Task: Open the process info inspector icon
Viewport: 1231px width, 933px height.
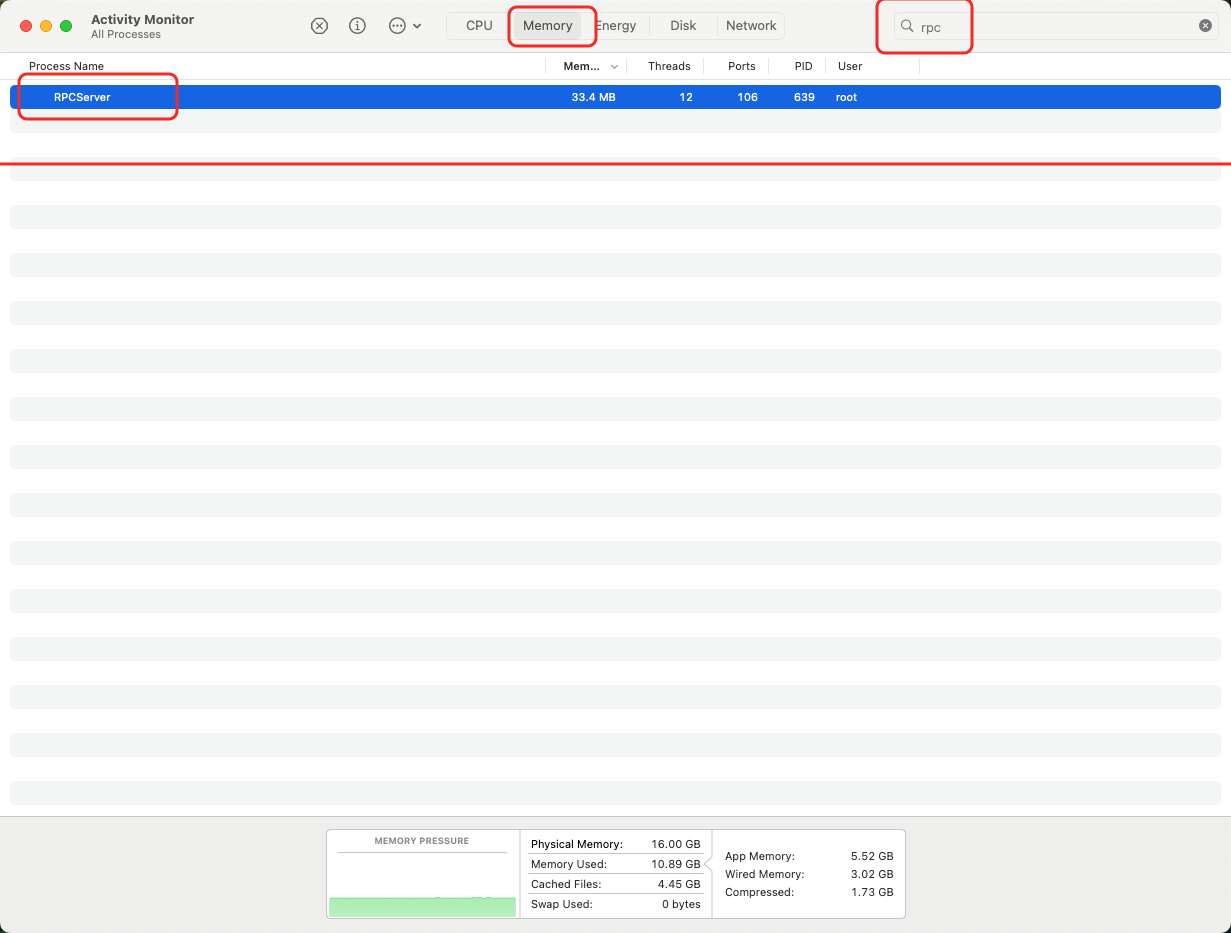Action: tap(357, 26)
